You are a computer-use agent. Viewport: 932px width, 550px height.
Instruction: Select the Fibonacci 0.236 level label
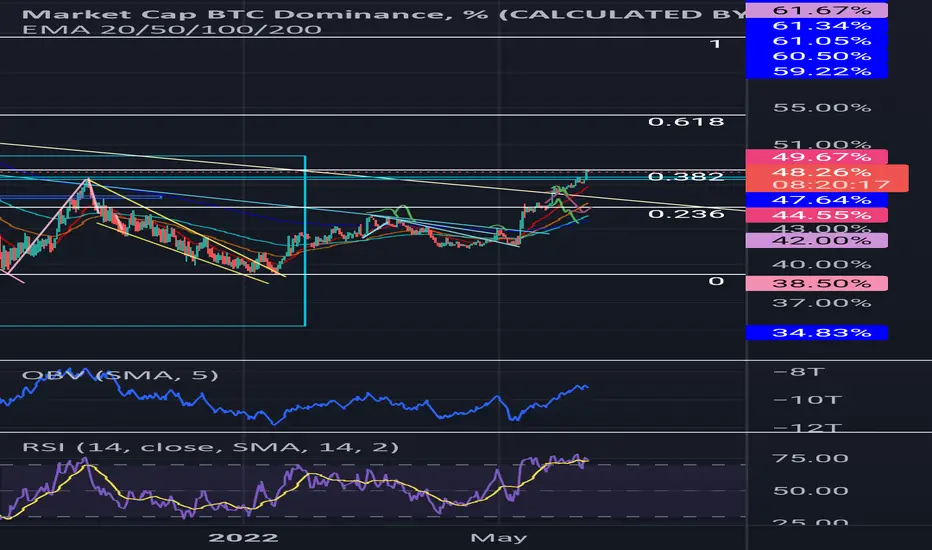(x=686, y=213)
